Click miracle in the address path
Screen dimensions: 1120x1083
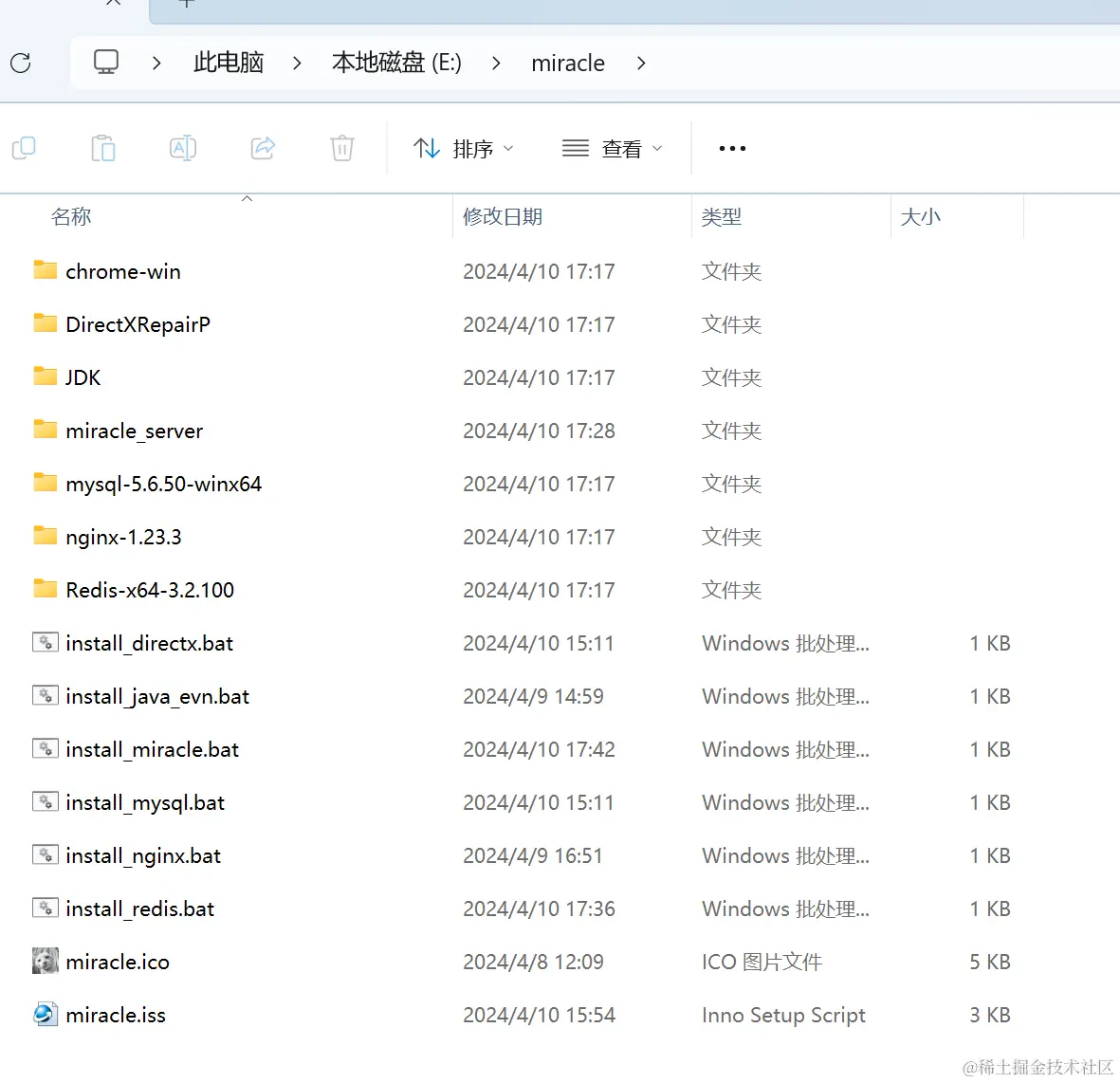568,64
